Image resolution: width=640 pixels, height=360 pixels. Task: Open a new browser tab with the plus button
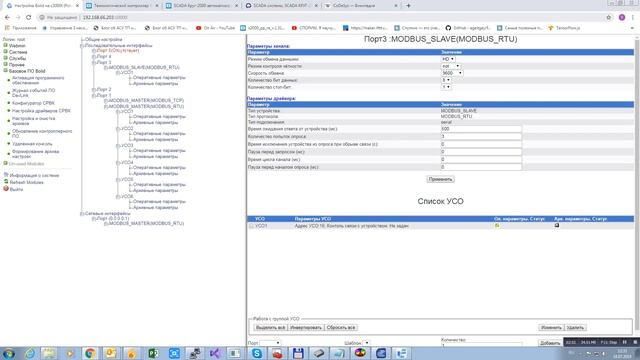pyautogui.click(x=408, y=6)
